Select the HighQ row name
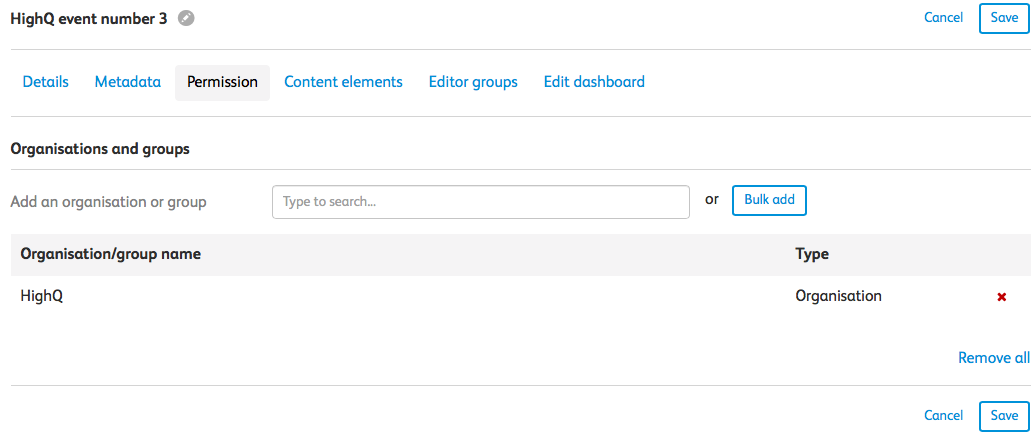The height and width of the screenshot is (438, 1036). pyautogui.click(x=42, y=296)
